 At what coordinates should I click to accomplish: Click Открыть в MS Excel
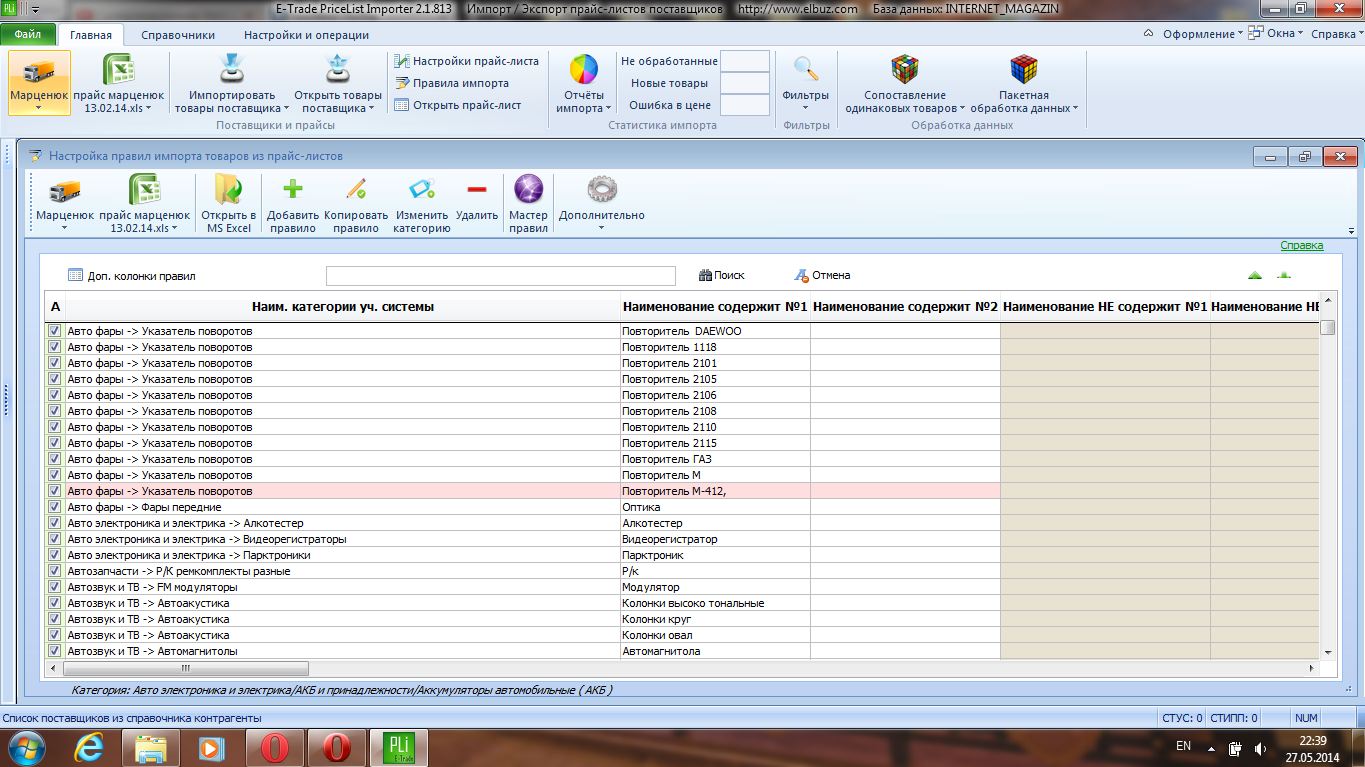[228, 204]
